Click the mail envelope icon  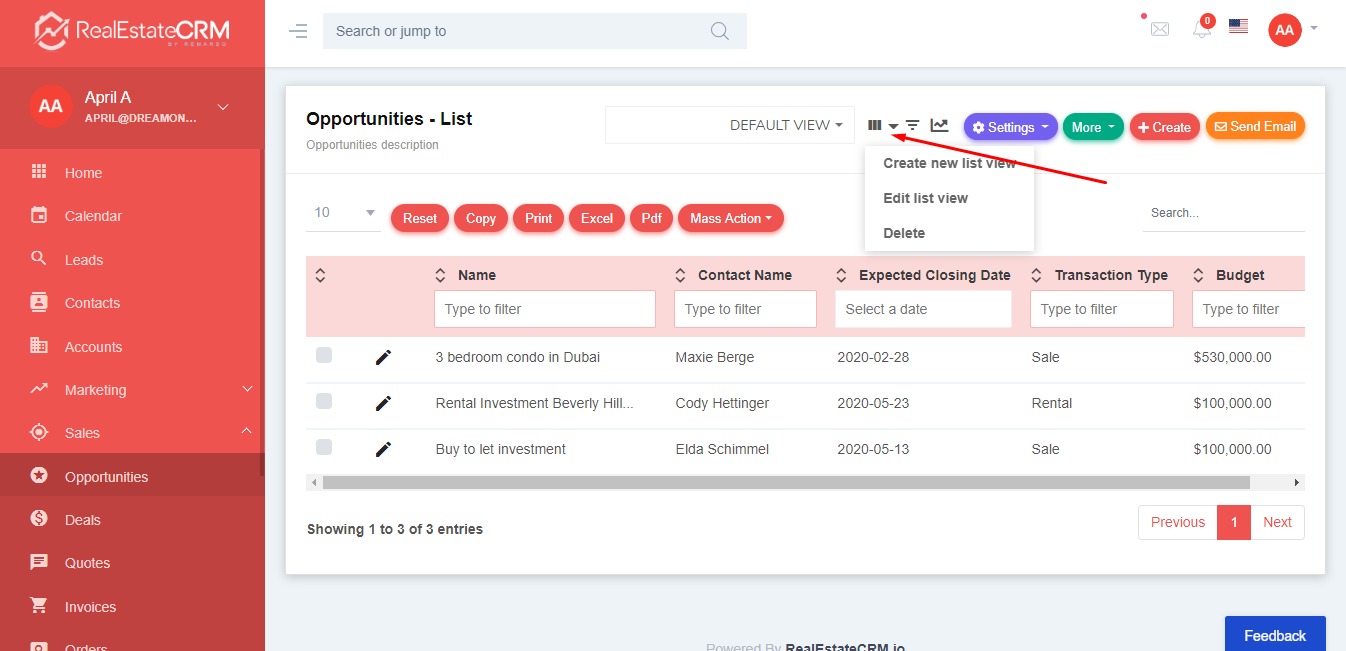(1159, 30)
